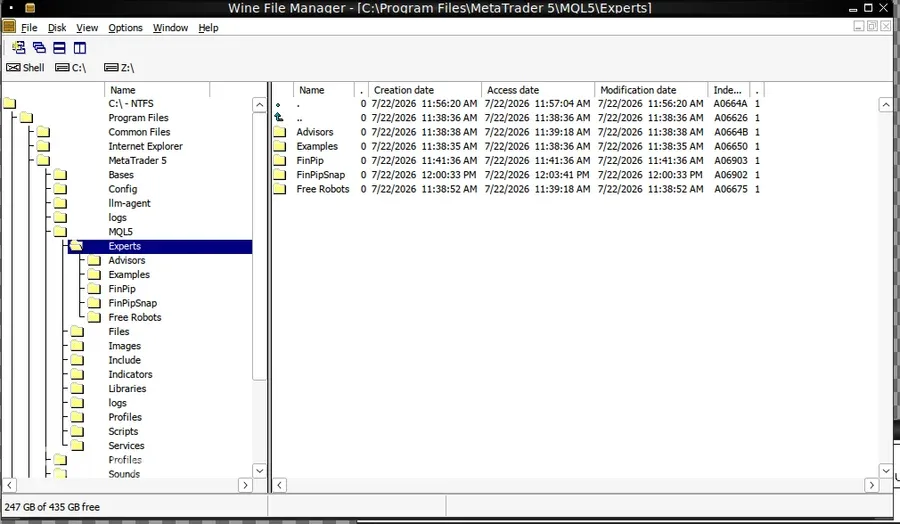
Task: Select Program Files in the tree
Action: click(138, 118)
